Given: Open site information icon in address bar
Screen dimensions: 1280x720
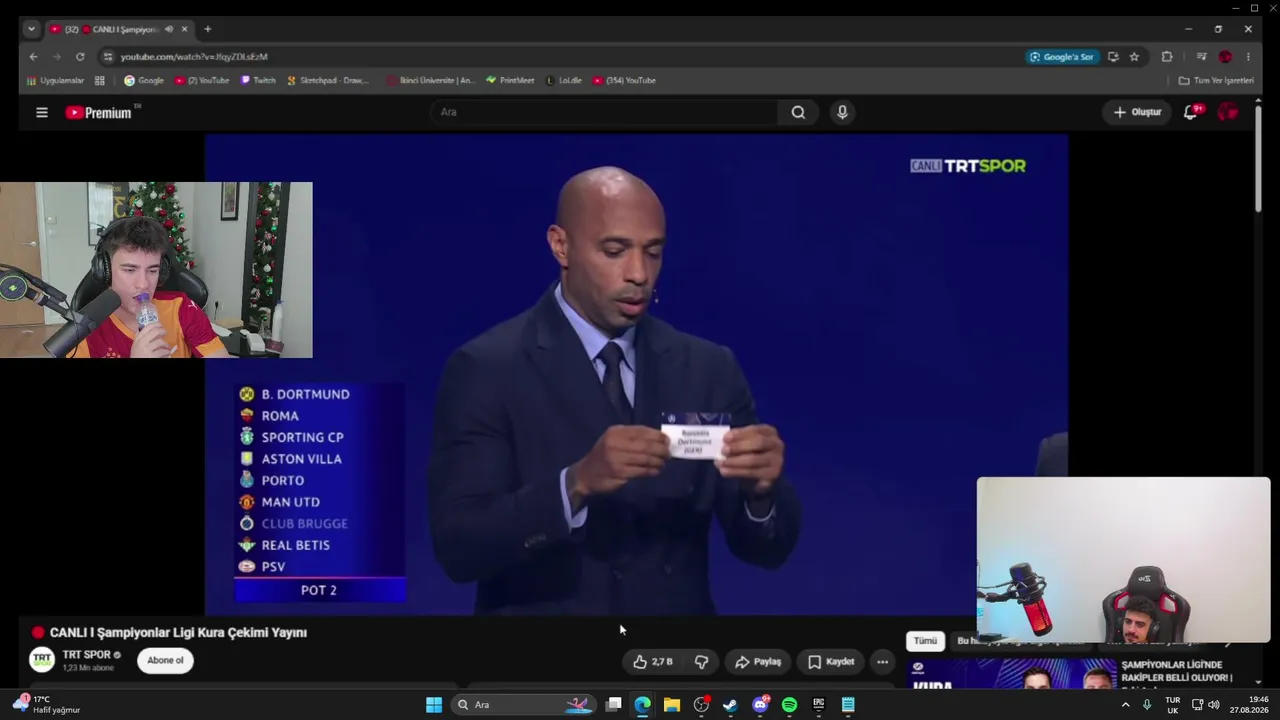Looking at the screenshot, I should point(108,57).
